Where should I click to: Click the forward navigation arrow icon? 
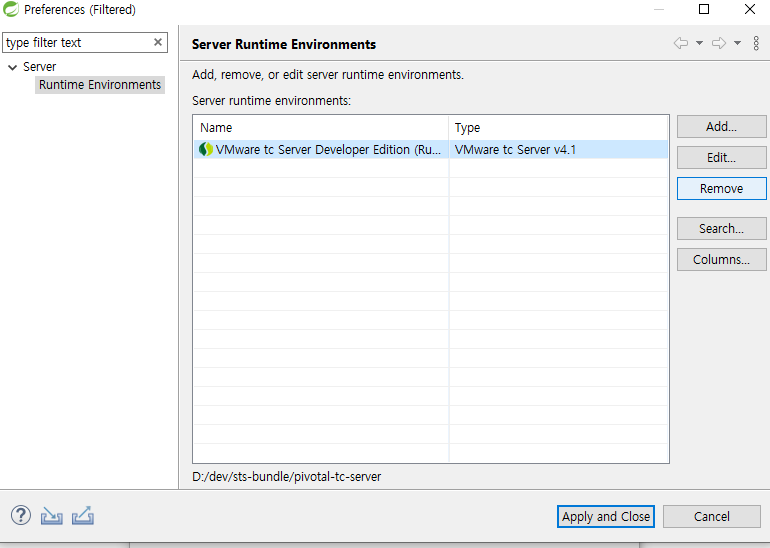719,43
